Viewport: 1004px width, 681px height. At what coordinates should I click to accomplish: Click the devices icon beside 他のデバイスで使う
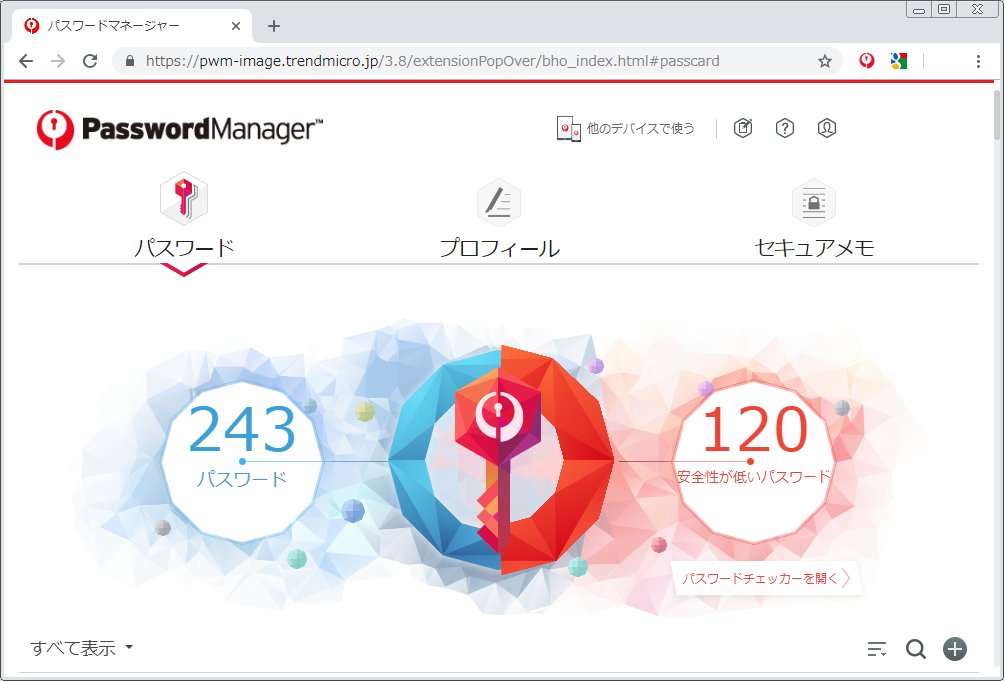pos(569,129)
